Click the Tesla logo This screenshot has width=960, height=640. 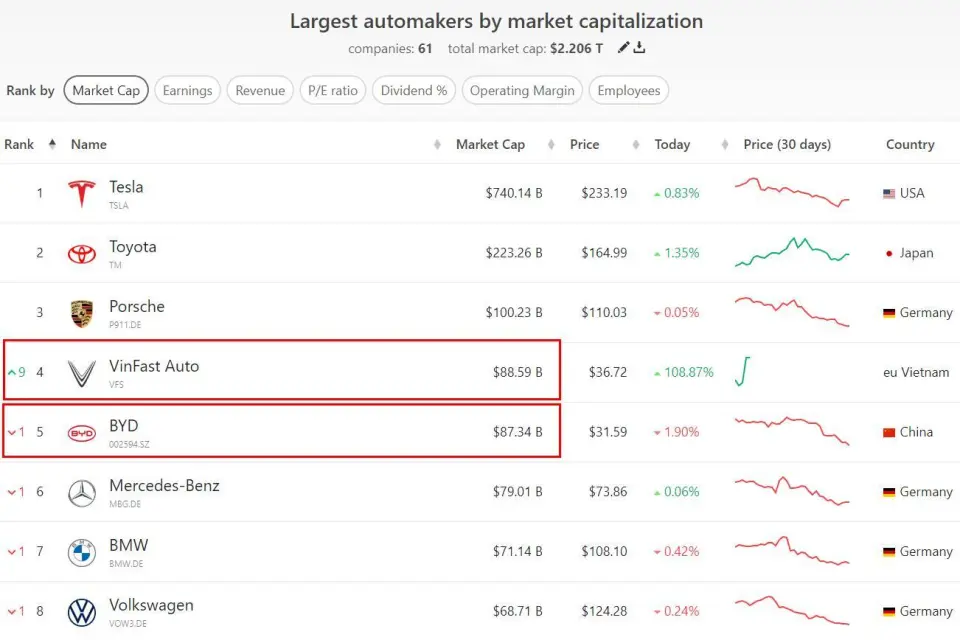[81, 194]
